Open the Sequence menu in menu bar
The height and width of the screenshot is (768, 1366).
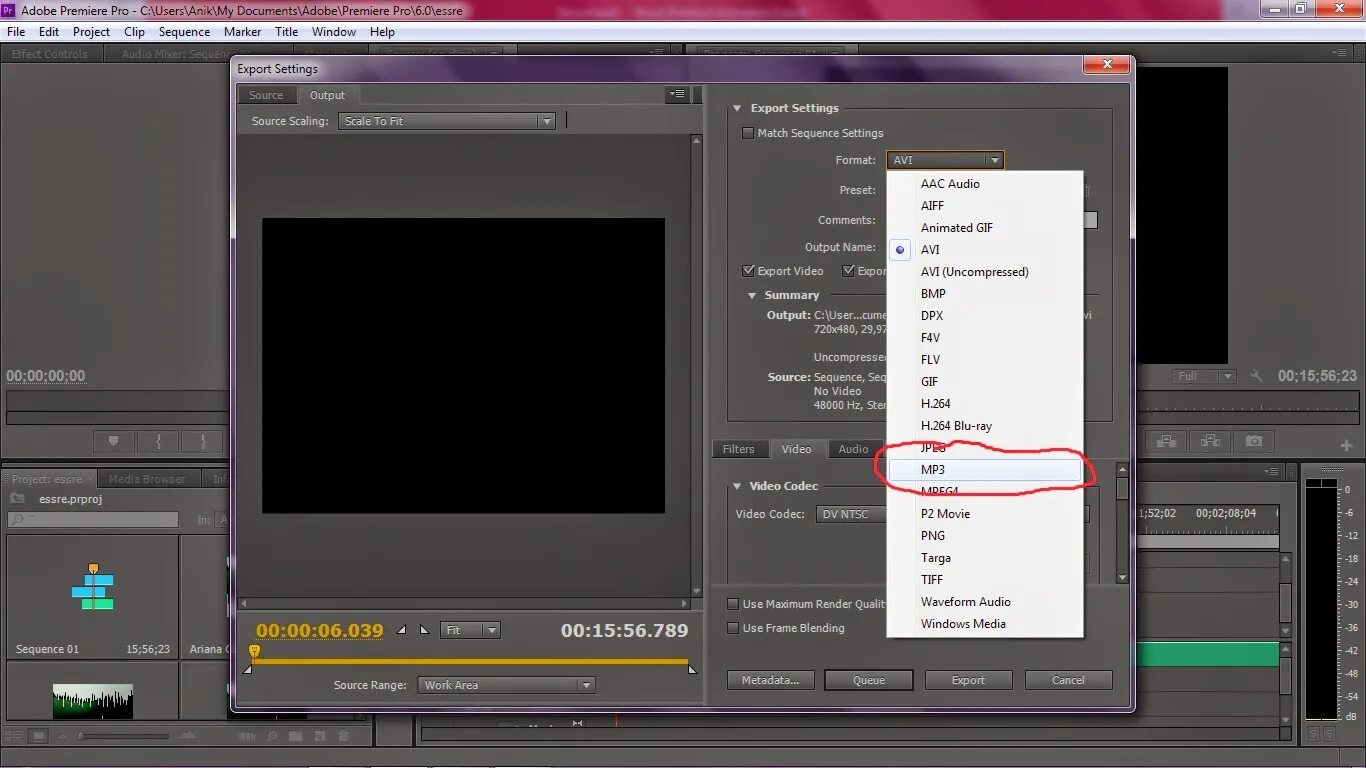click(x=184, y=32)
